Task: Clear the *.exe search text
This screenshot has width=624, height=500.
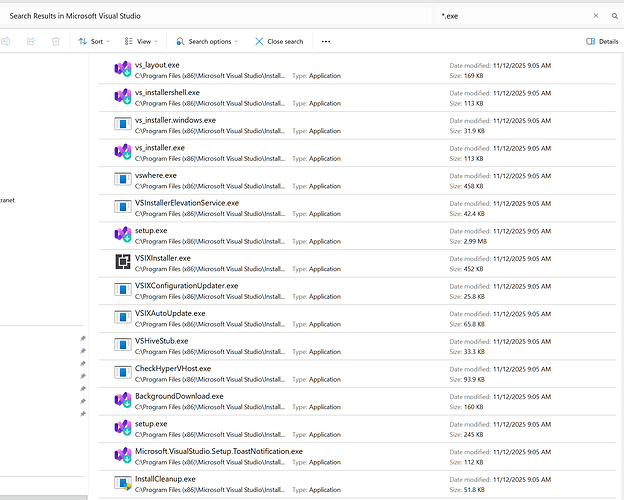Action: 596,16
